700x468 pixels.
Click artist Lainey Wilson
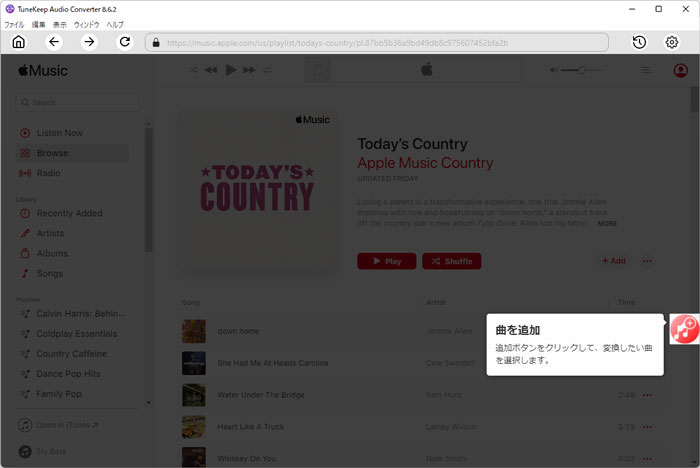[x=451, y=427]
